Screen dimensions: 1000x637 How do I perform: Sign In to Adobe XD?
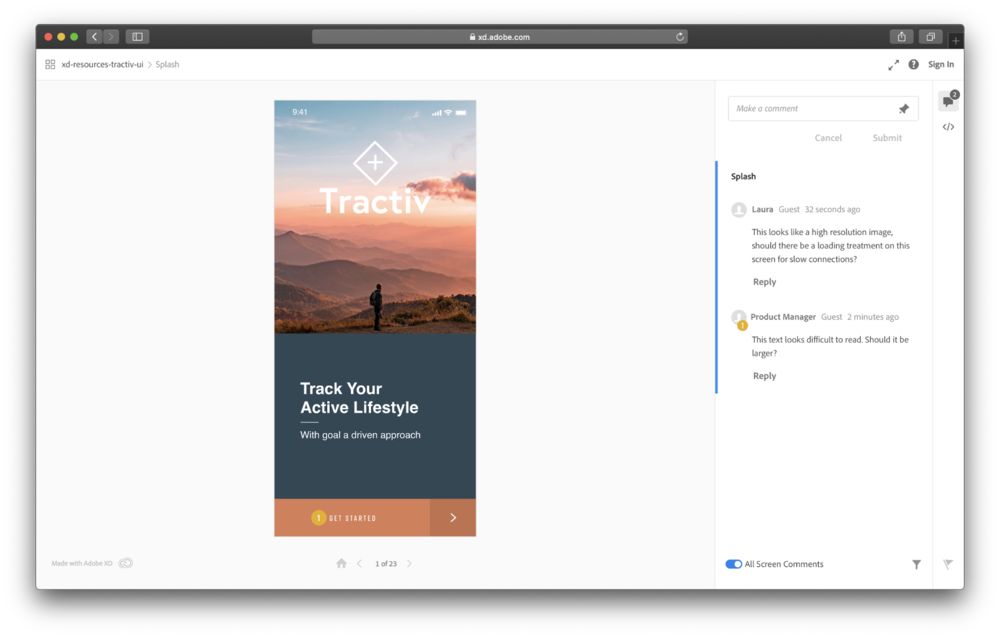click(x=940, y=64)
